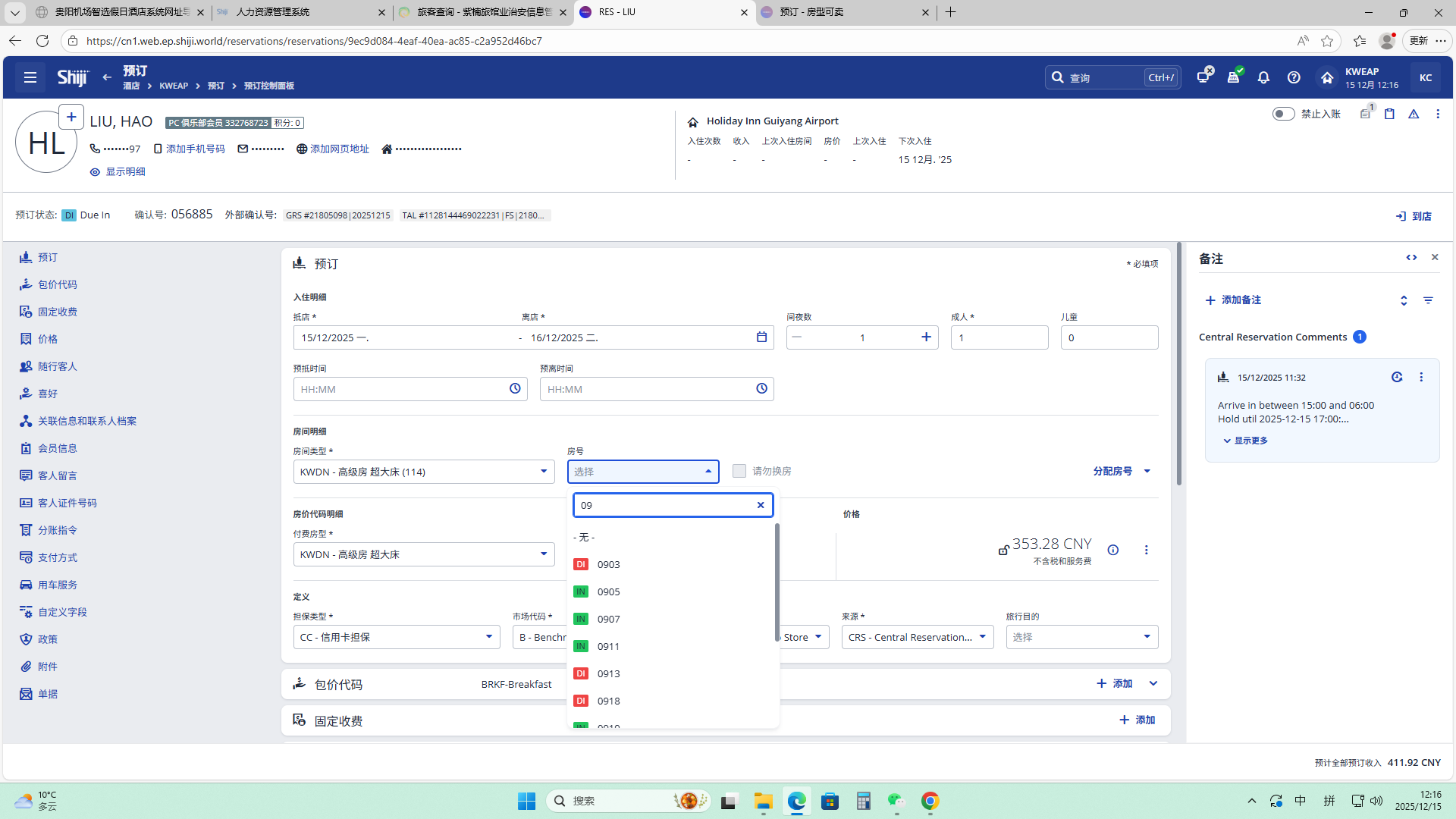Click the calendar icon in date field
This screenshot has height=819, width=1456.
[761, 337]
